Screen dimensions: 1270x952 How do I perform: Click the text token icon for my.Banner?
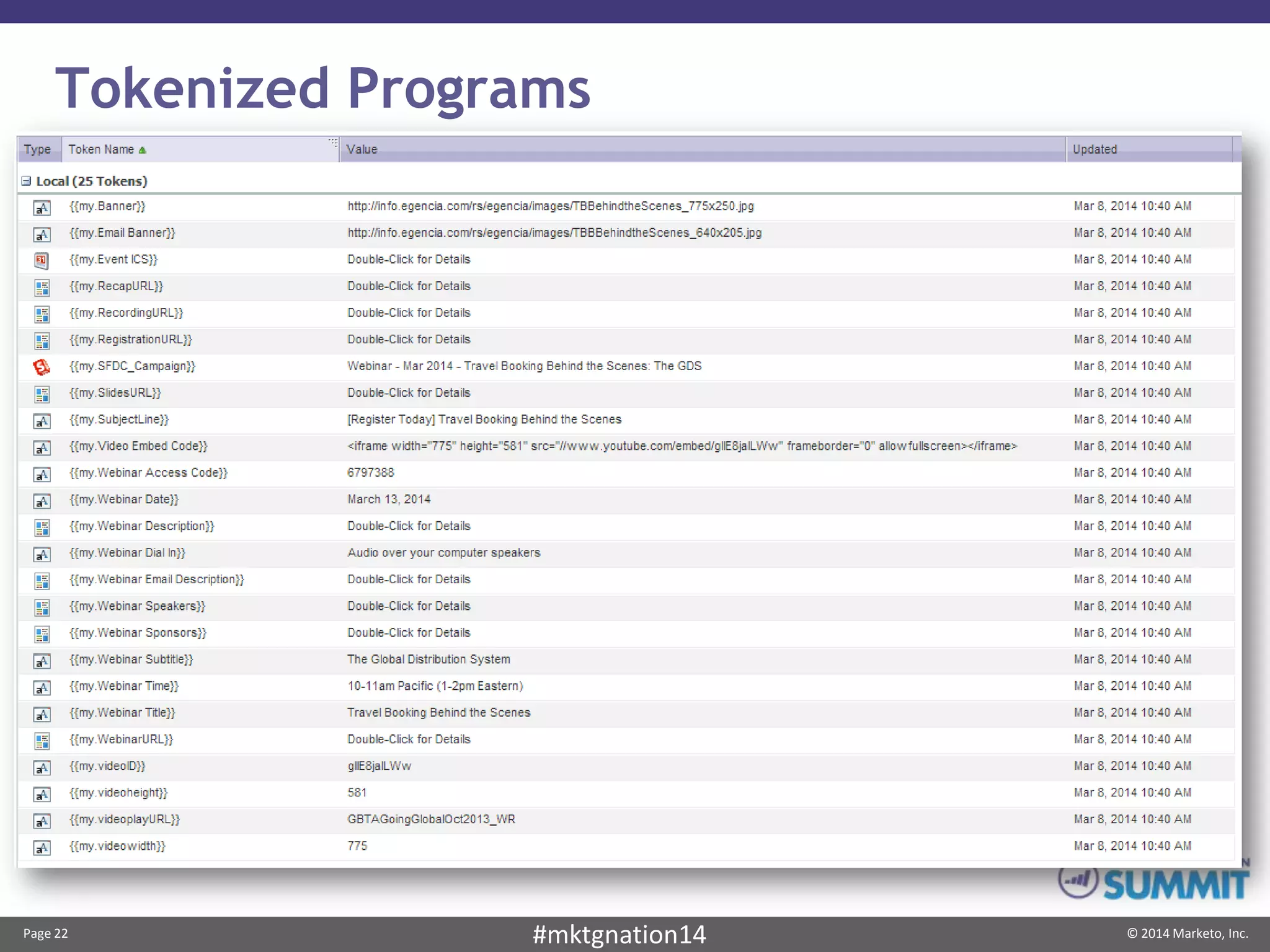[42, 208]
